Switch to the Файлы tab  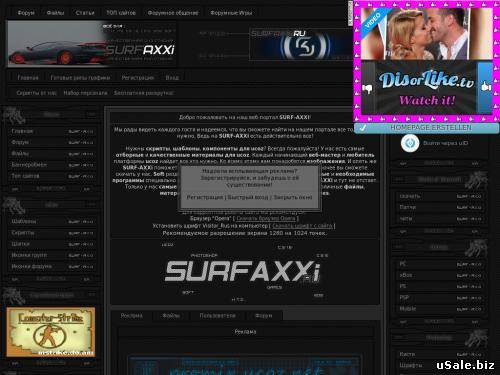point(171,315)
